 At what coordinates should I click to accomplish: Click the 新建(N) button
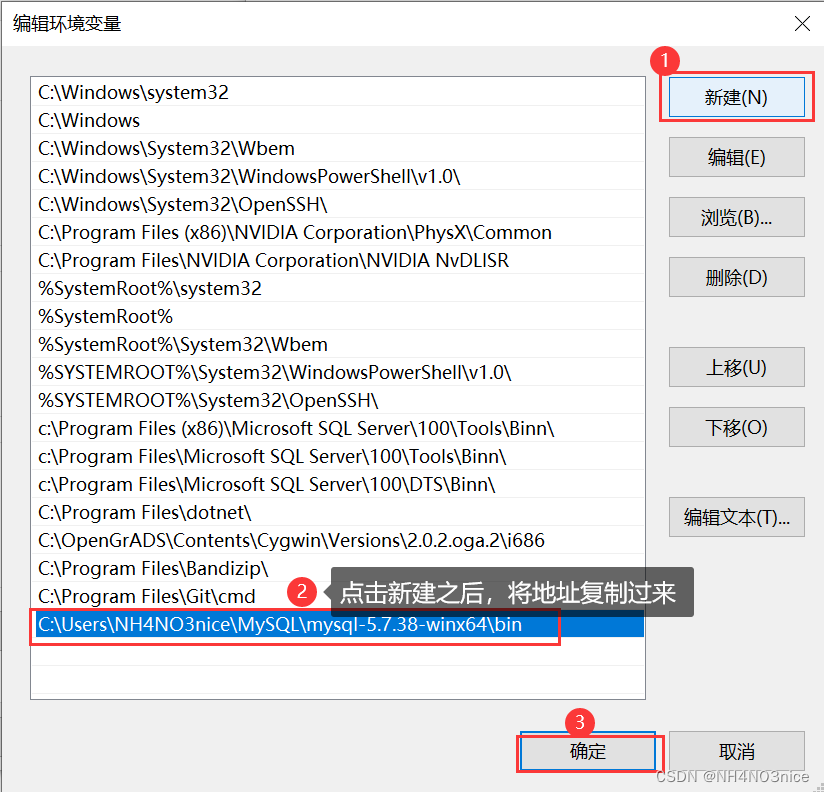(x=736, y=97)
